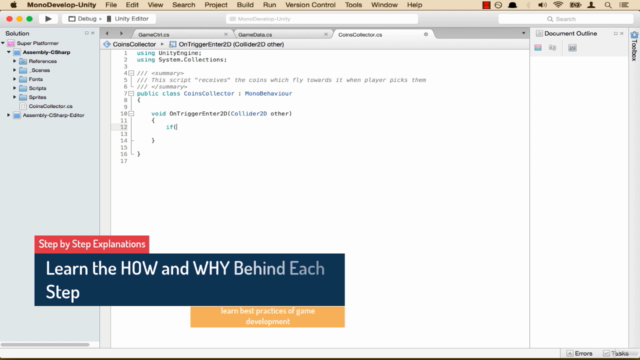This screenshot has width=640, height=360.
Task: Open the Version Control menu
Action: click(310, 5)
